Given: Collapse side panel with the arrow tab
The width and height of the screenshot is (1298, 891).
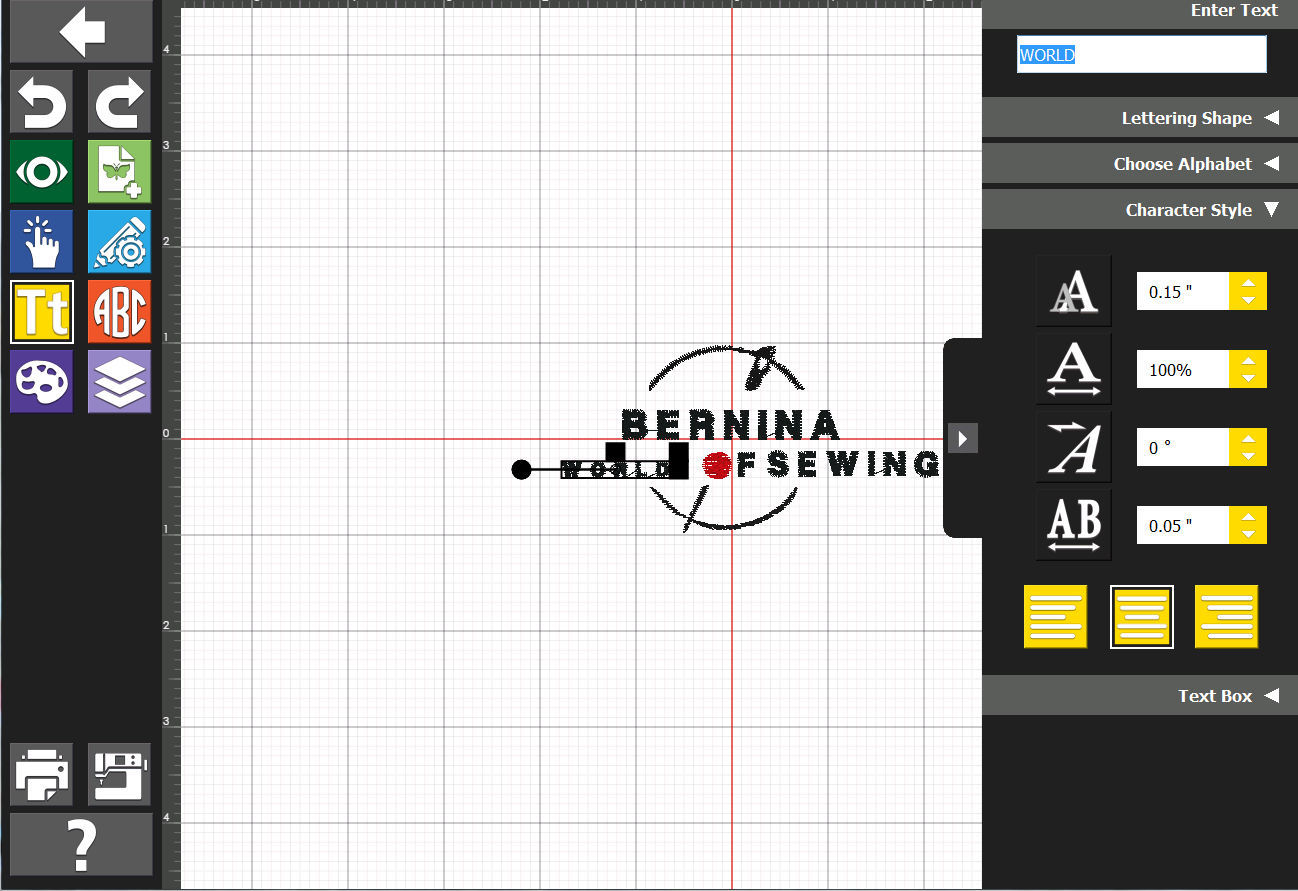Looking at the screenshot, I should (x=962, y=438).
